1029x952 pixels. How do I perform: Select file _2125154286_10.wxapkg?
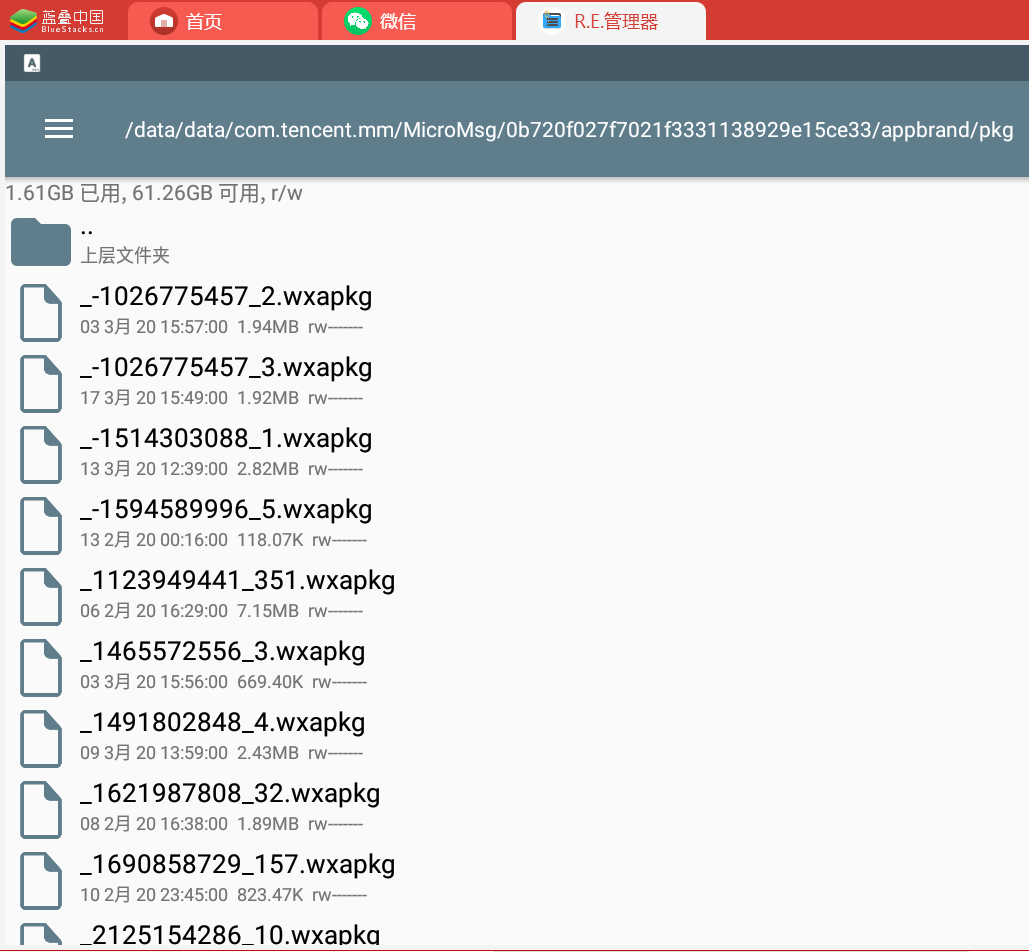(x=230, y=934)
